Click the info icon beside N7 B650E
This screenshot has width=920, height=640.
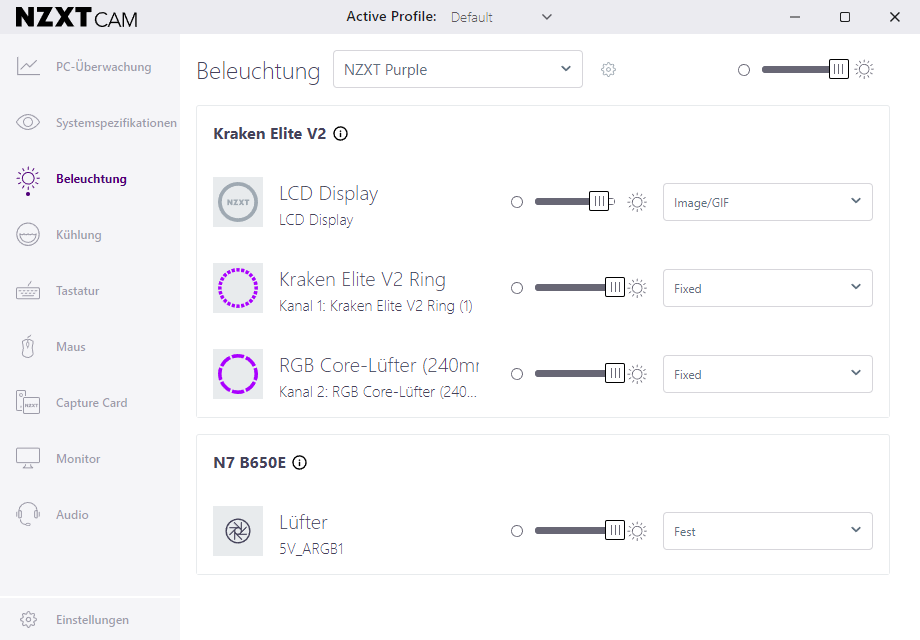pyautogui.click(x=299, y=463)
